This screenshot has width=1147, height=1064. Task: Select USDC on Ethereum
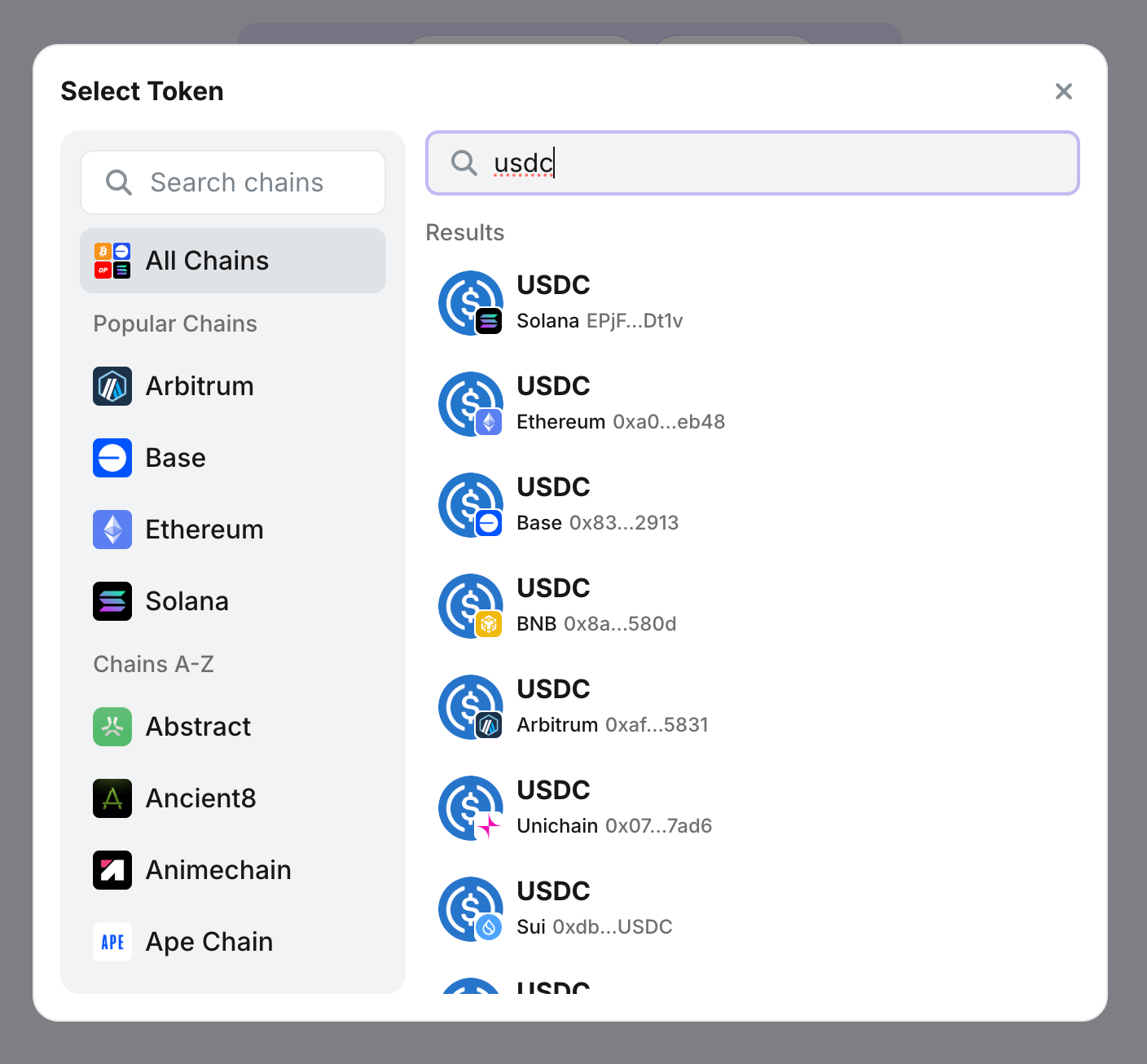(753, 404)
